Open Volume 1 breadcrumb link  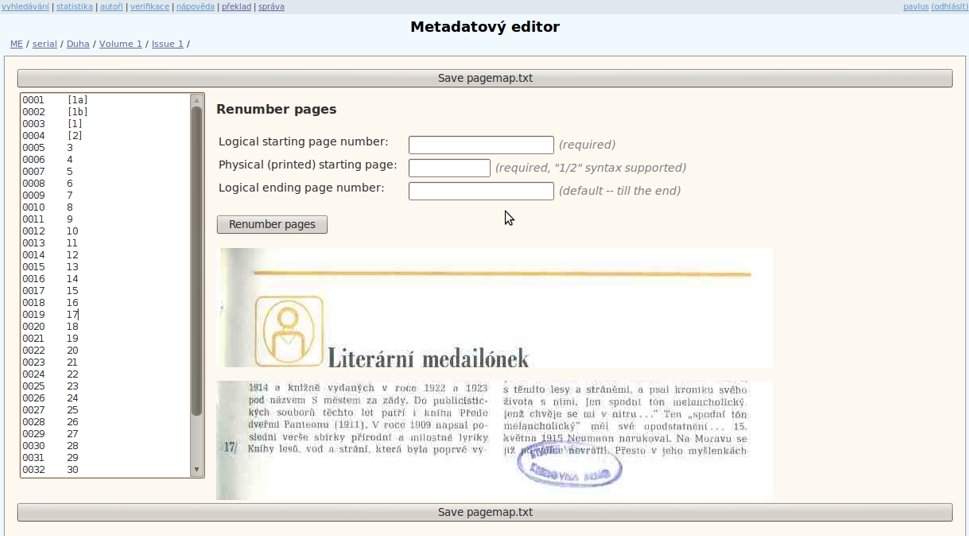120,44
